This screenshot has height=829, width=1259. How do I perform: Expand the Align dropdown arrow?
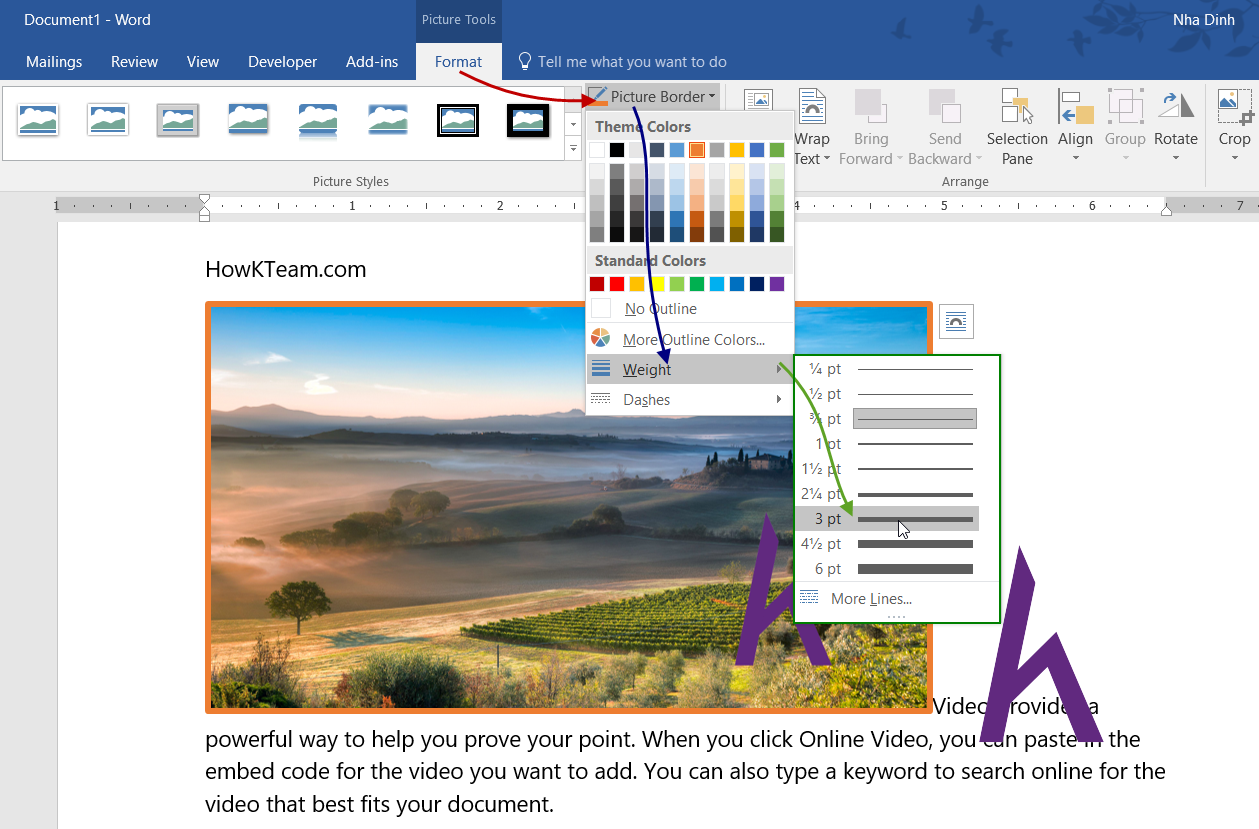point(1076,158)
